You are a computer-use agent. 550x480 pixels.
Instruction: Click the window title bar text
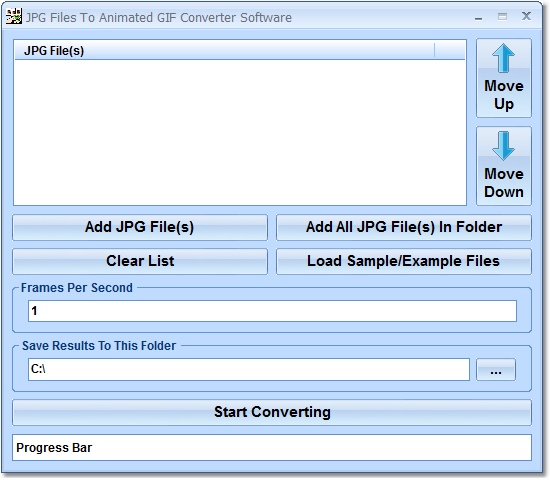(x=159, y=18)
